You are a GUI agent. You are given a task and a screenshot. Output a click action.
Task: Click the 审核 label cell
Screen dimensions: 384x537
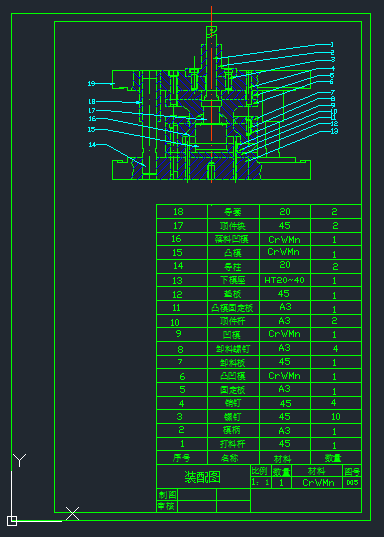(168, 506)
